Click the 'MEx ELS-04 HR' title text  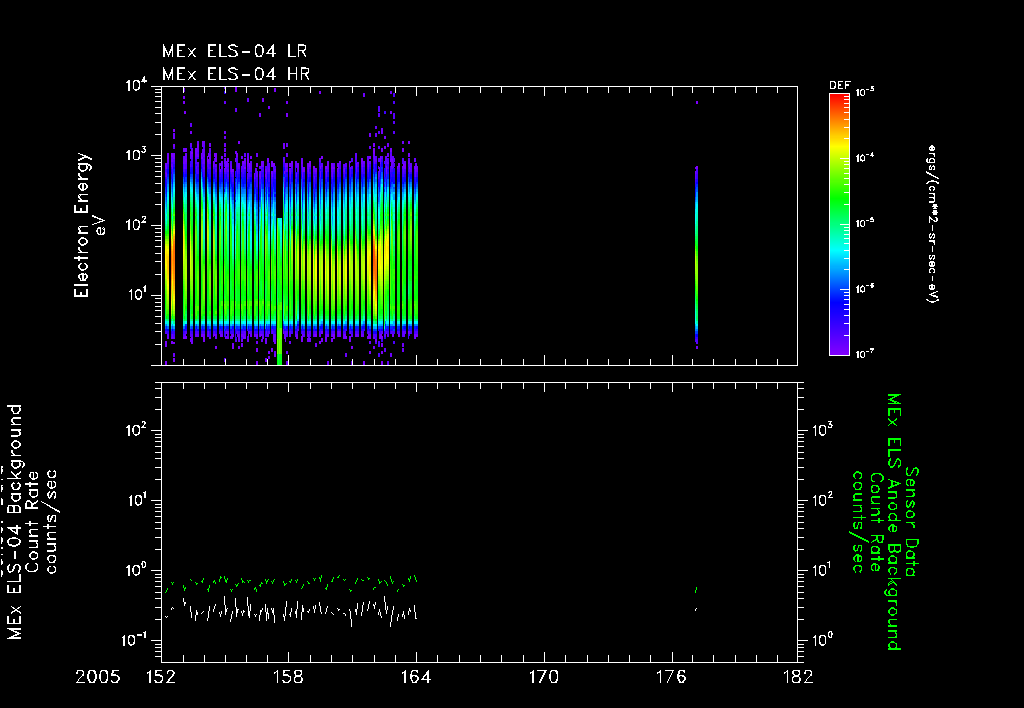pos(236,74)
